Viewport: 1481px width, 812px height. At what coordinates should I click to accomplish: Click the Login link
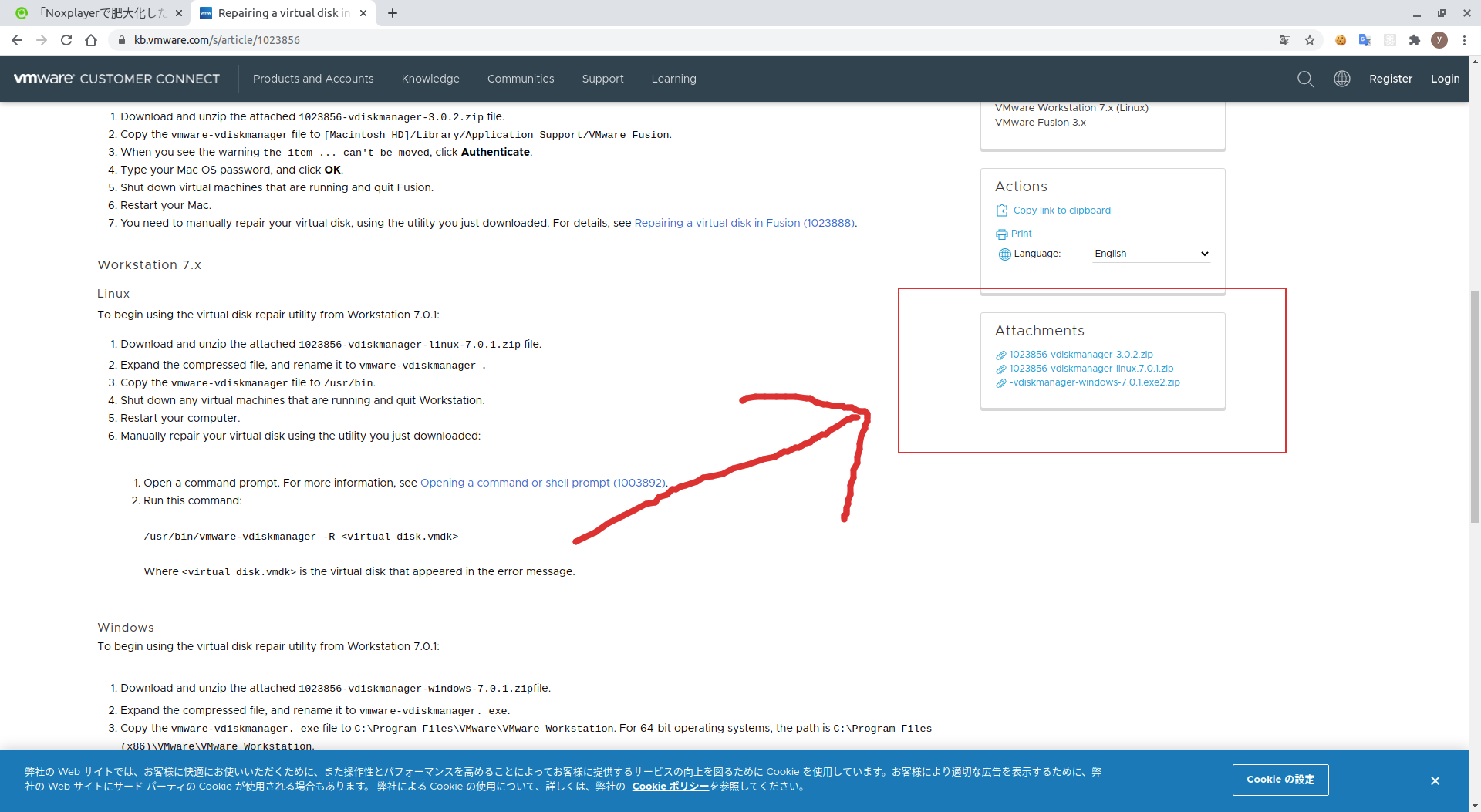click(1445, 79)
